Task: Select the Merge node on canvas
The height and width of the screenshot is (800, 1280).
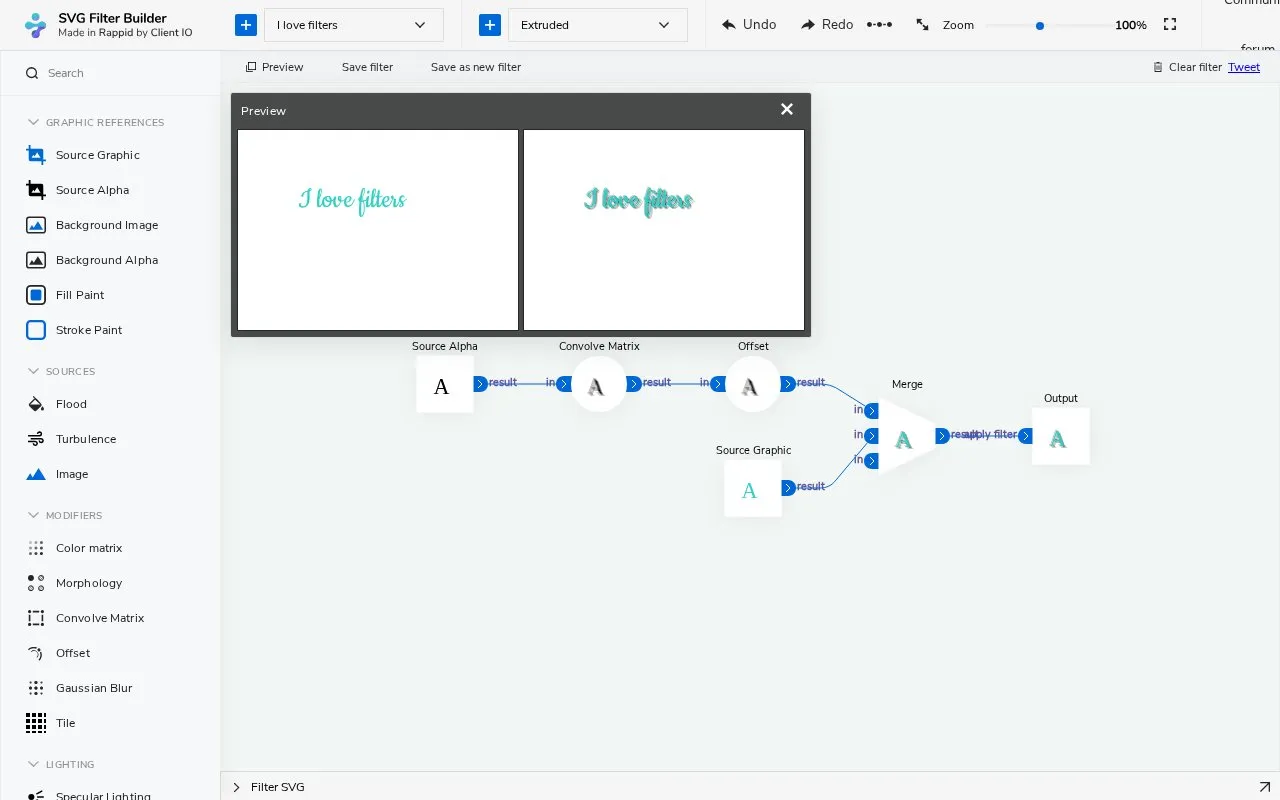Action: click(903, 436)
